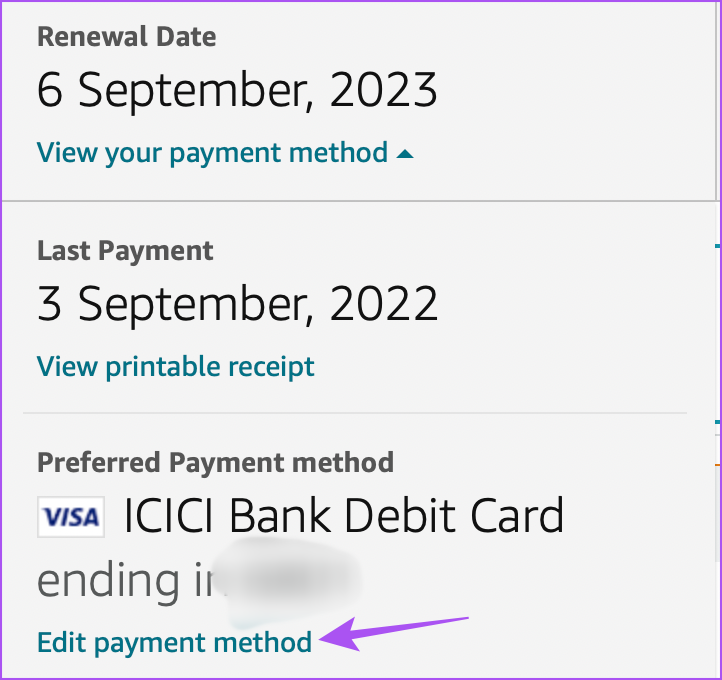Select the 3 September, 2022 date text
Image resolution: width=722 pixels, height=680 pixels.
237,304
